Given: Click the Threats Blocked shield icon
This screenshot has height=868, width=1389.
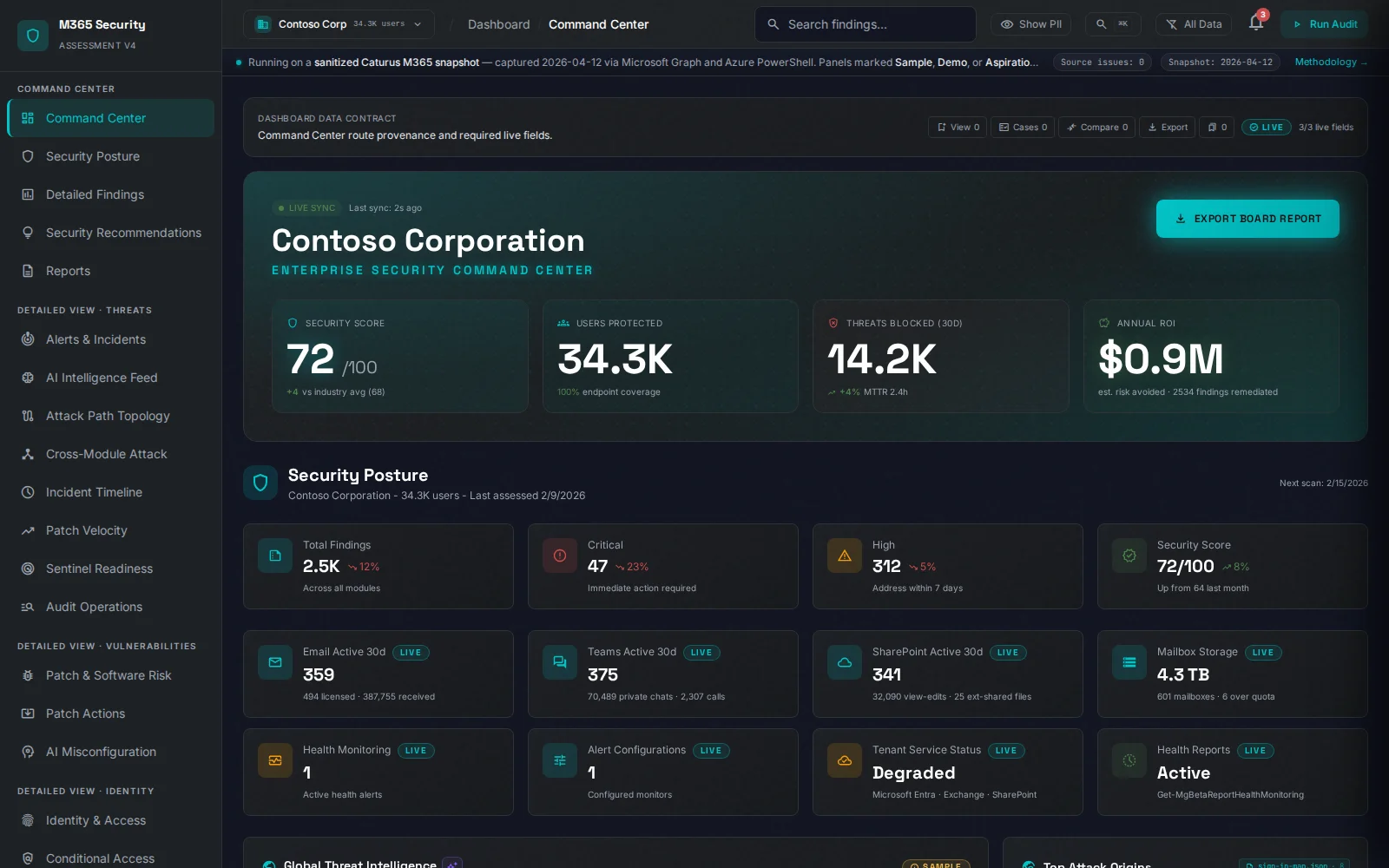Looking at the screenshot, I should click(833, 323).
